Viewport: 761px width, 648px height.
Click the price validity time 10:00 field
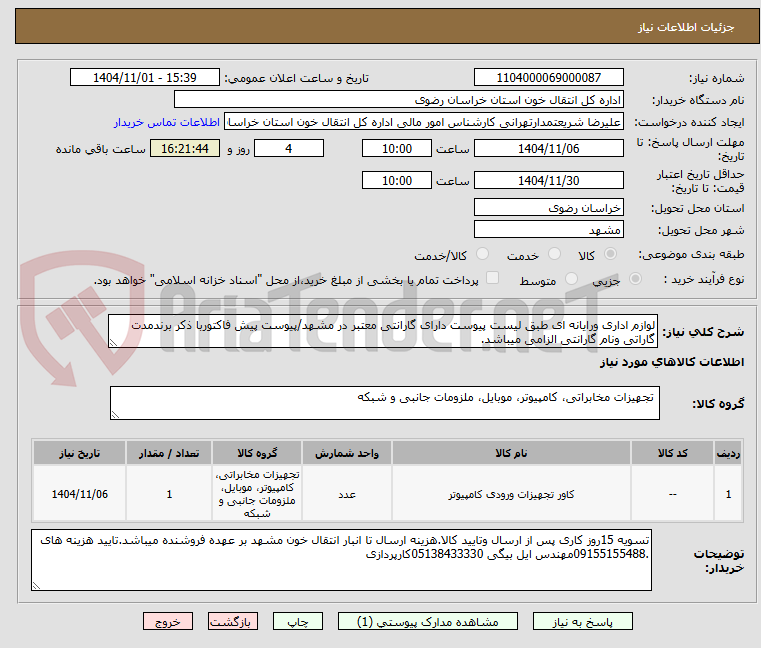[397, 180]
